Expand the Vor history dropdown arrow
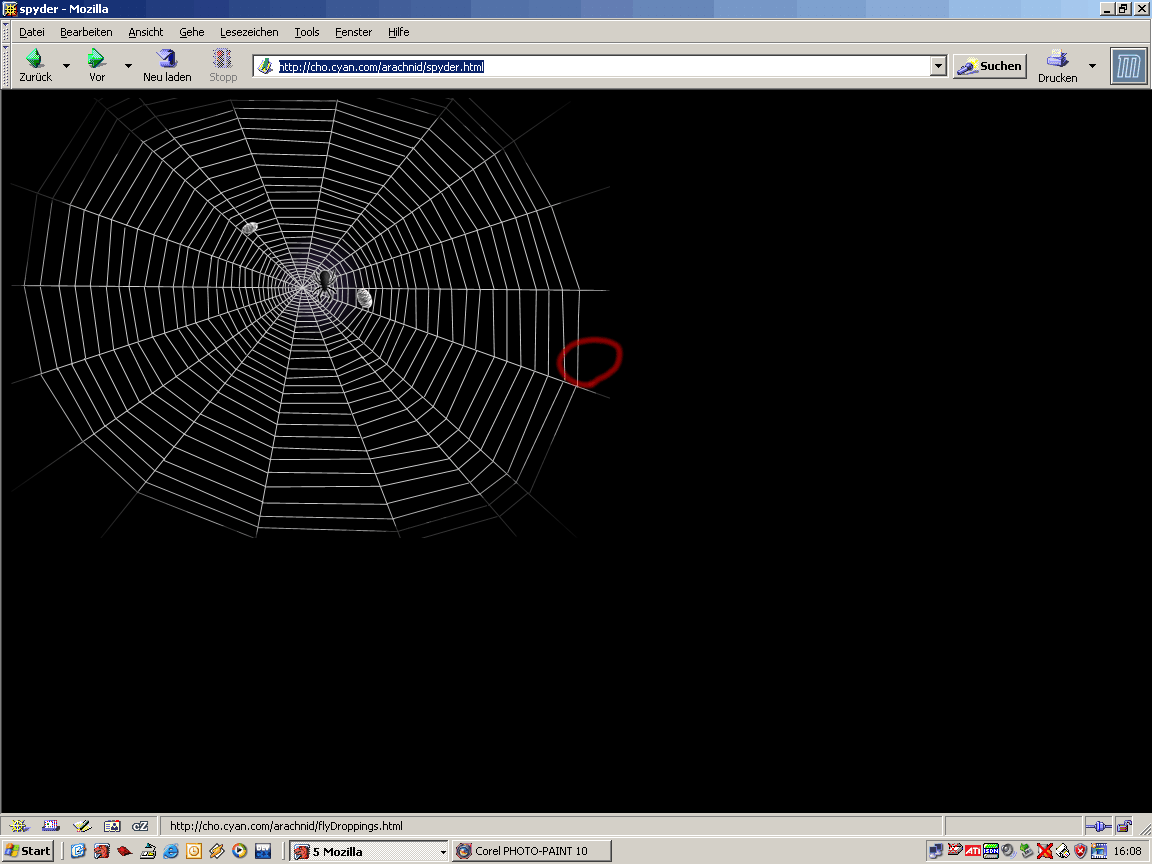 click(128, 66)
